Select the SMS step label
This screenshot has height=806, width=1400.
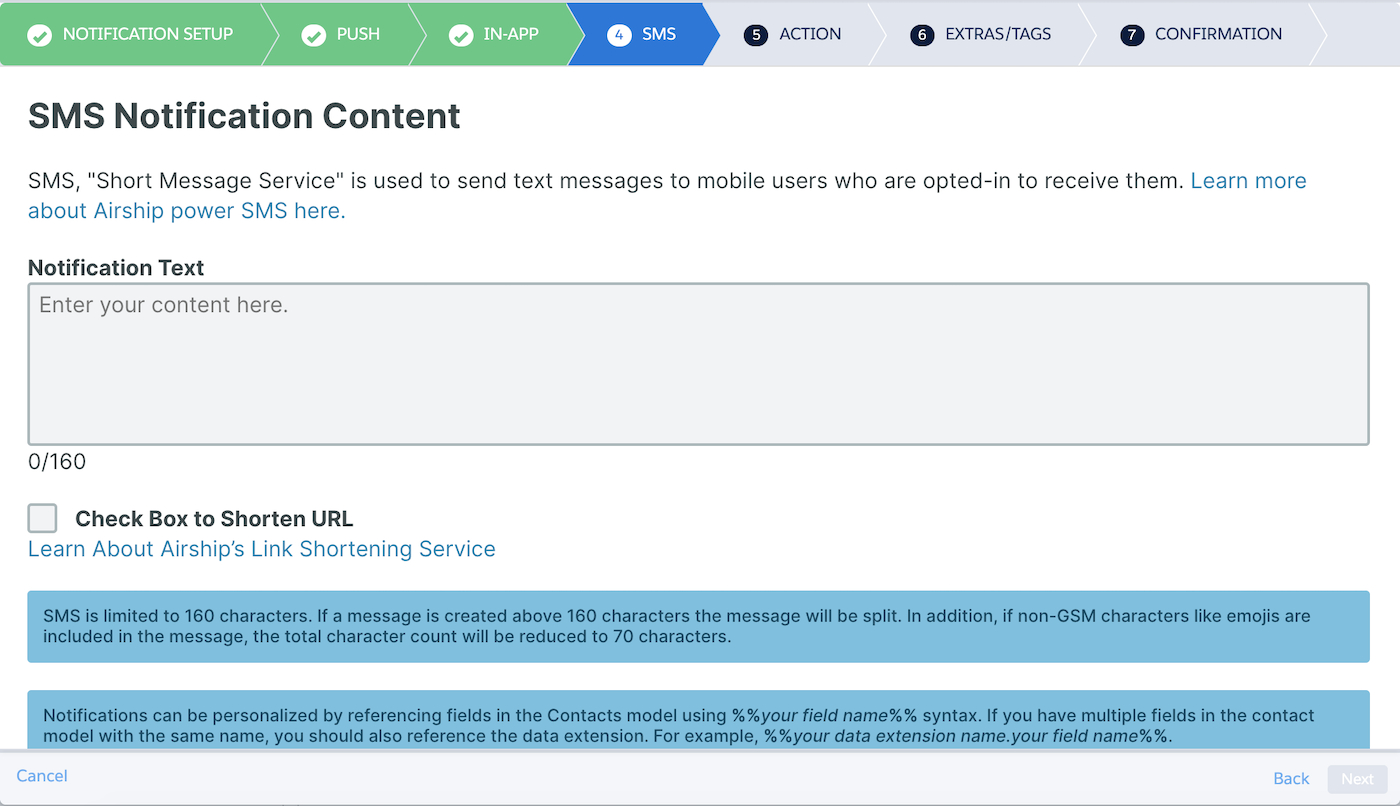click(659, 34)
